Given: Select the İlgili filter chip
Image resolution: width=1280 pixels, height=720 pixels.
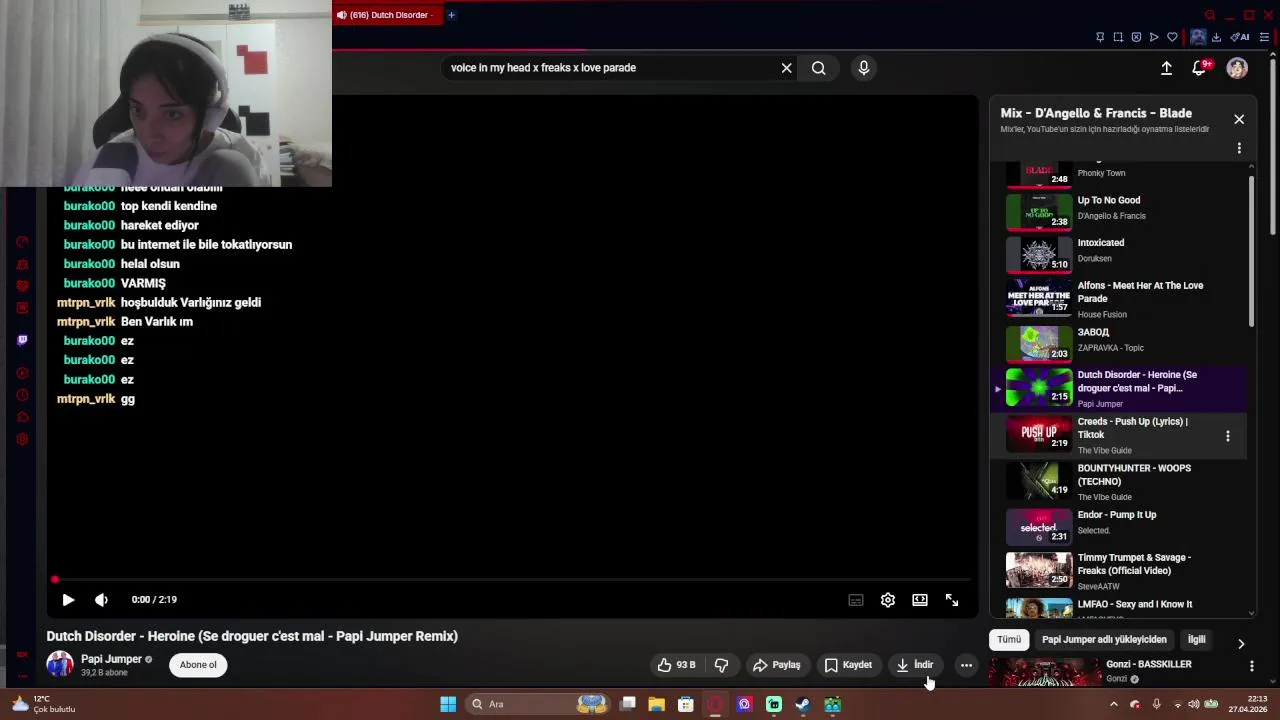Looking at the screenshot, I should pos(1196,640).
